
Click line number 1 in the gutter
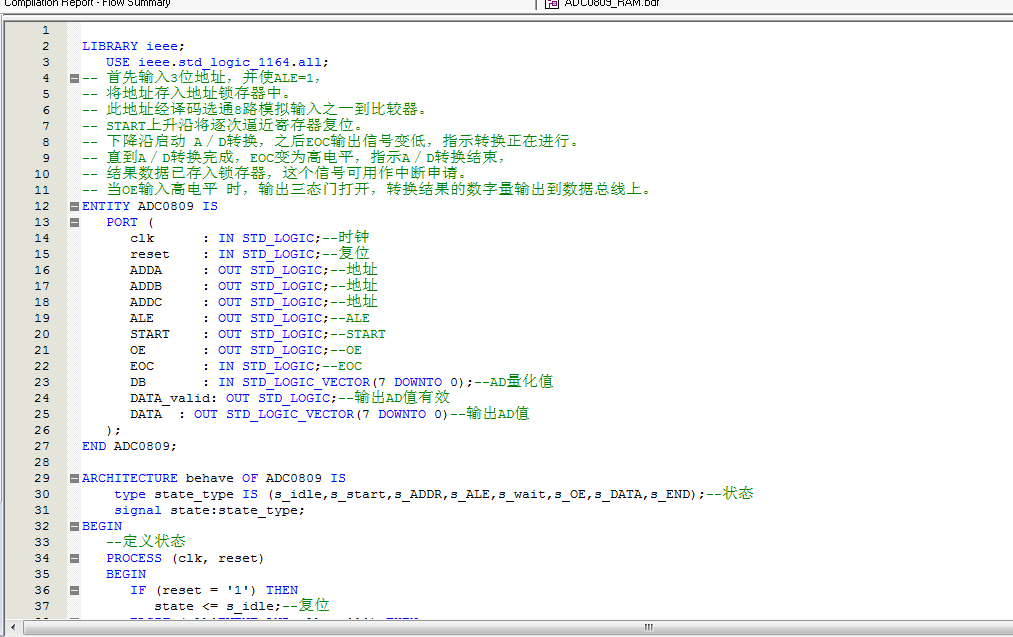tap(45, 30)
